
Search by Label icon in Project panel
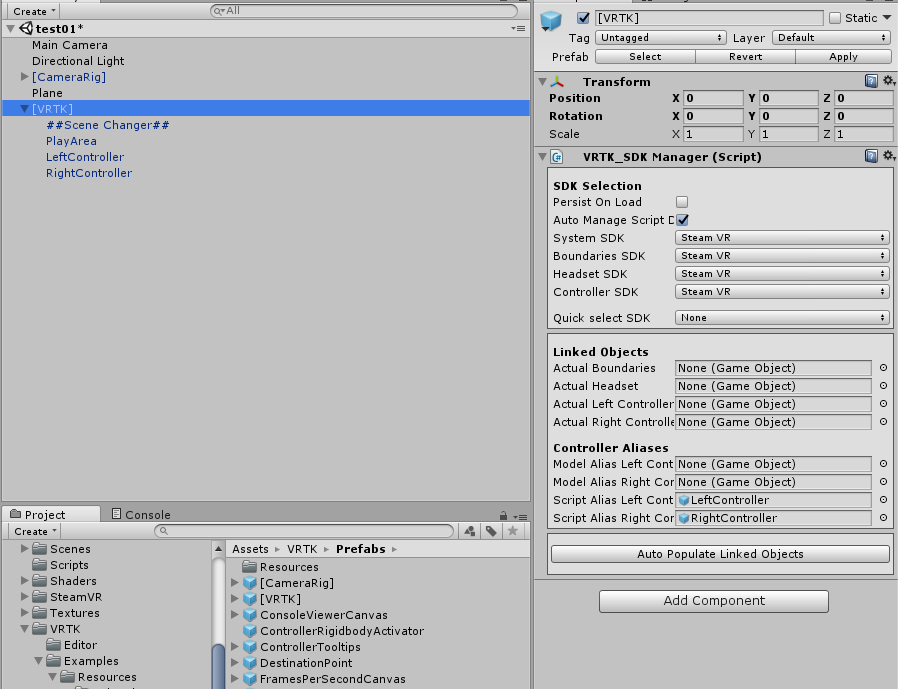pos(491,531)
